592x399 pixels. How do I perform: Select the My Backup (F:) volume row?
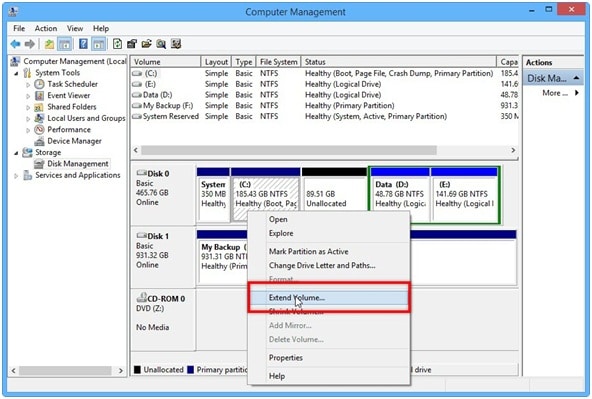(x=325, y=106)
